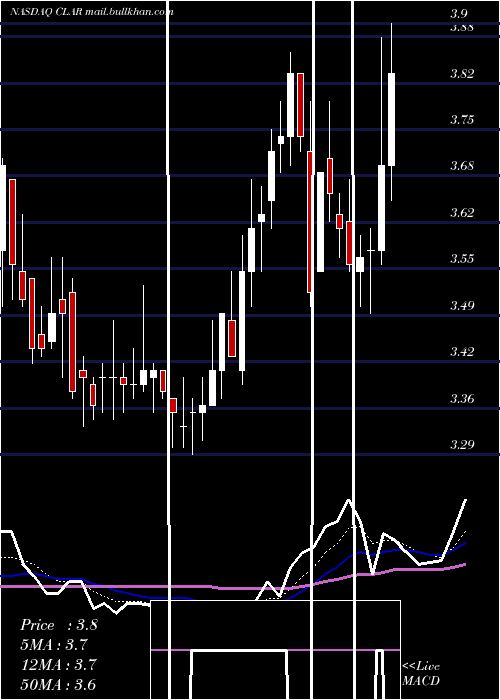The width and height of the screenshot is (500, 700).
Task: Pick the 3.55 price axis label
Action: (x=462, y=259)
